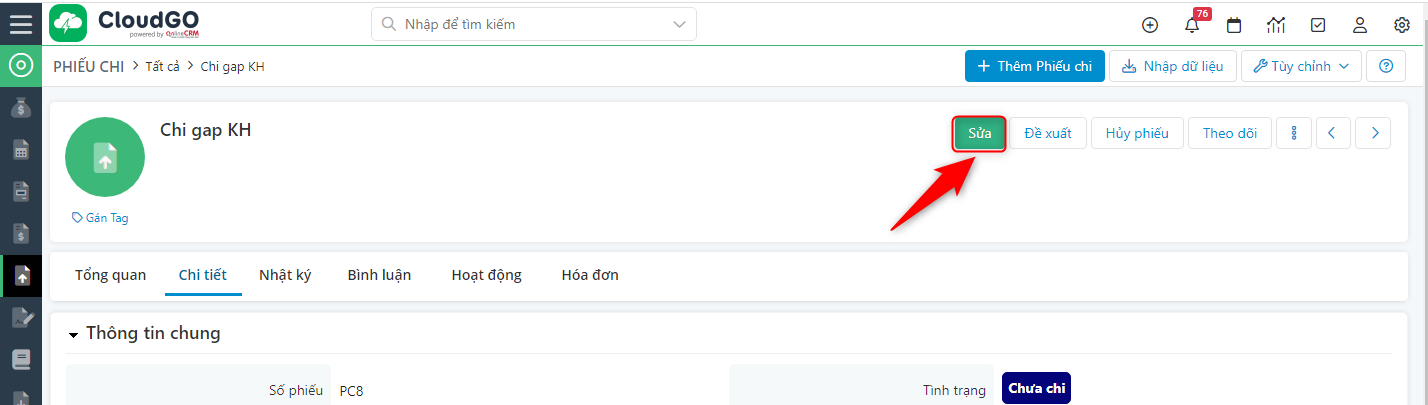
Task: Click the Thêm Phiếu chi button
Action: [1035, 66]
